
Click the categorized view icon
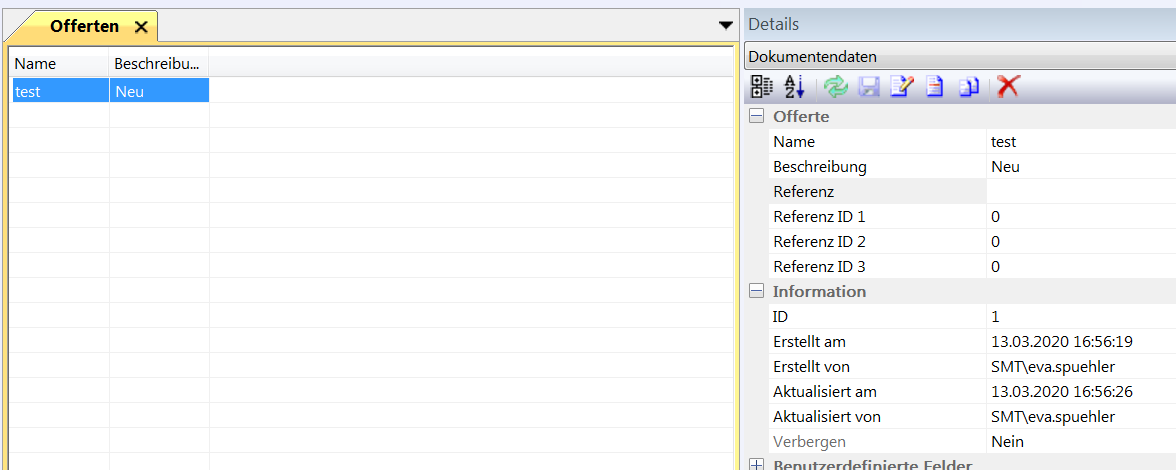[761, 87]
